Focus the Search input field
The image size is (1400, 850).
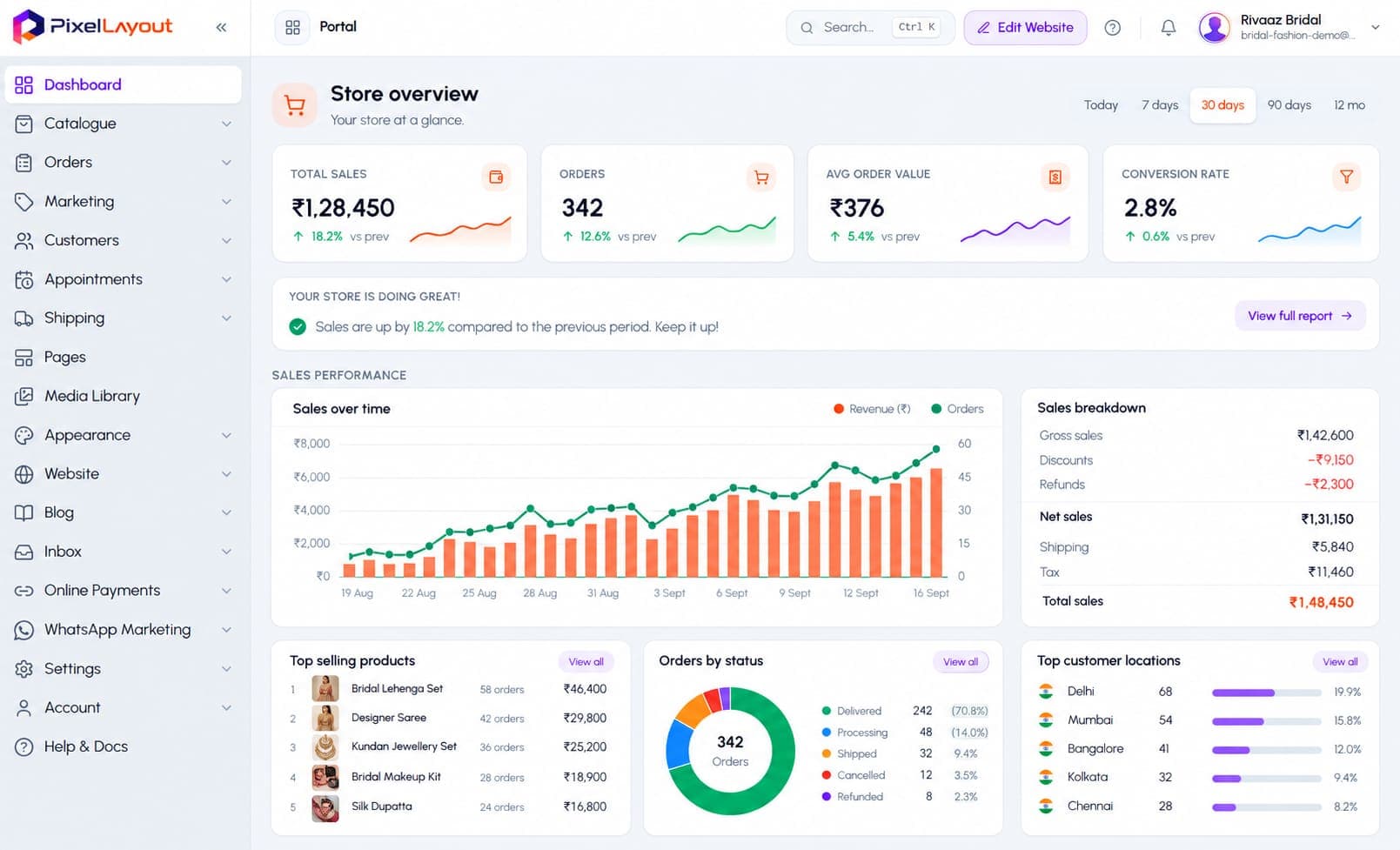[x=870, y=28]
